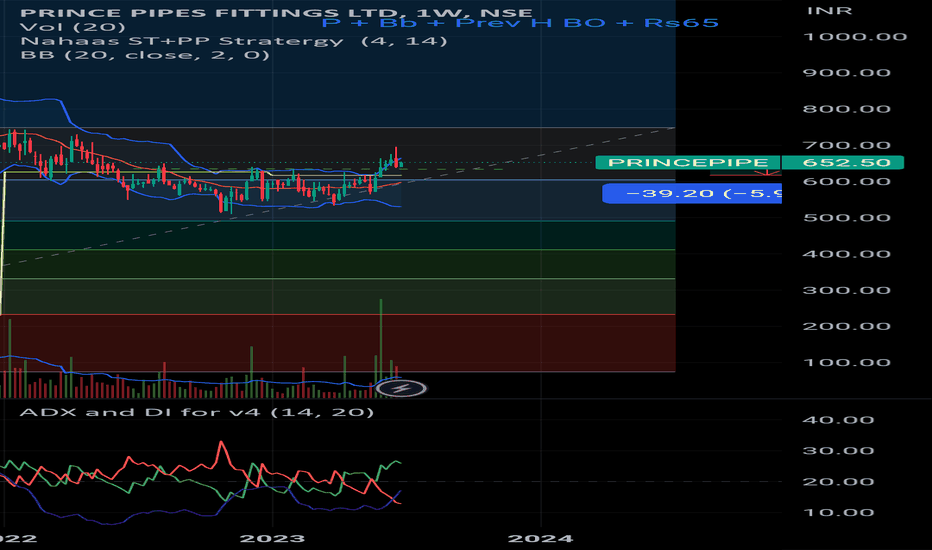Click the INR currency label
The height and width of the screenshot is (550, 932).
(x=830, y=11)
